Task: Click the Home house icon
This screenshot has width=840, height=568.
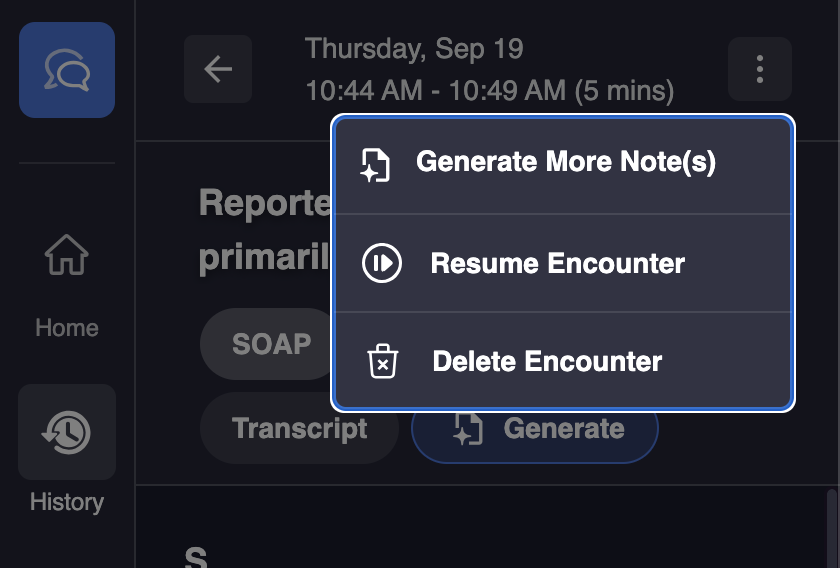Action: click(67, 257)
